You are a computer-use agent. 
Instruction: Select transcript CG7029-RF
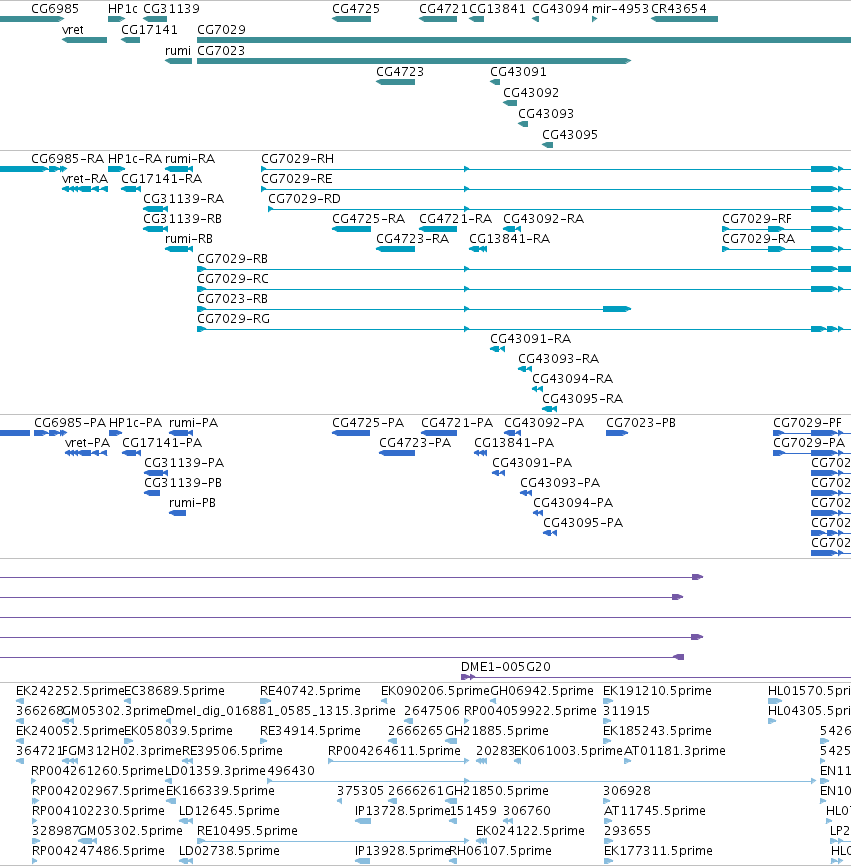point(757,219)
